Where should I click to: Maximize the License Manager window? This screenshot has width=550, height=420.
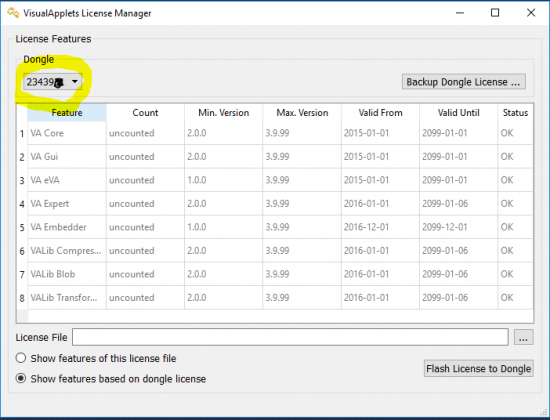(495, 13)
